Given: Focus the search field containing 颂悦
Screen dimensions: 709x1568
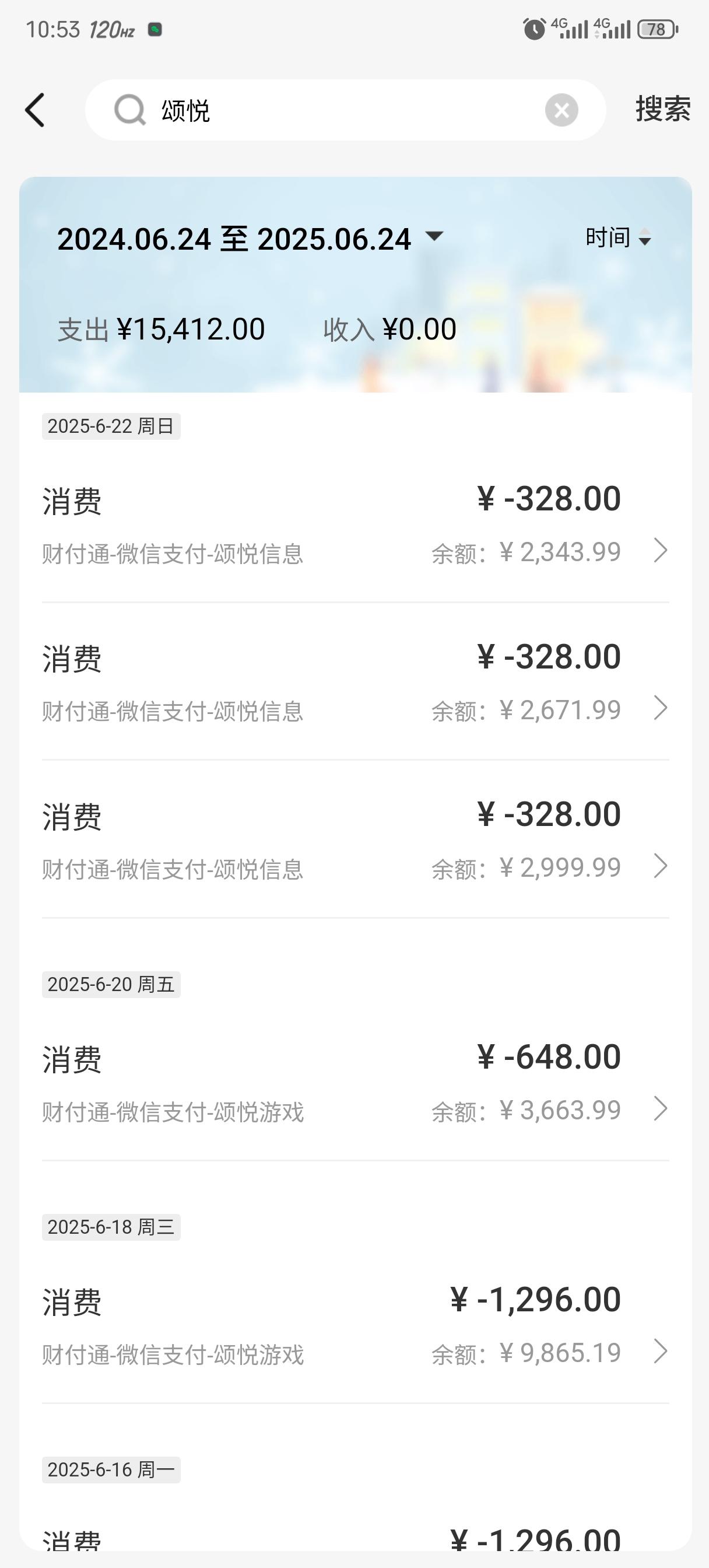Looking at the screenshot, I should click(x=345, y=110).
